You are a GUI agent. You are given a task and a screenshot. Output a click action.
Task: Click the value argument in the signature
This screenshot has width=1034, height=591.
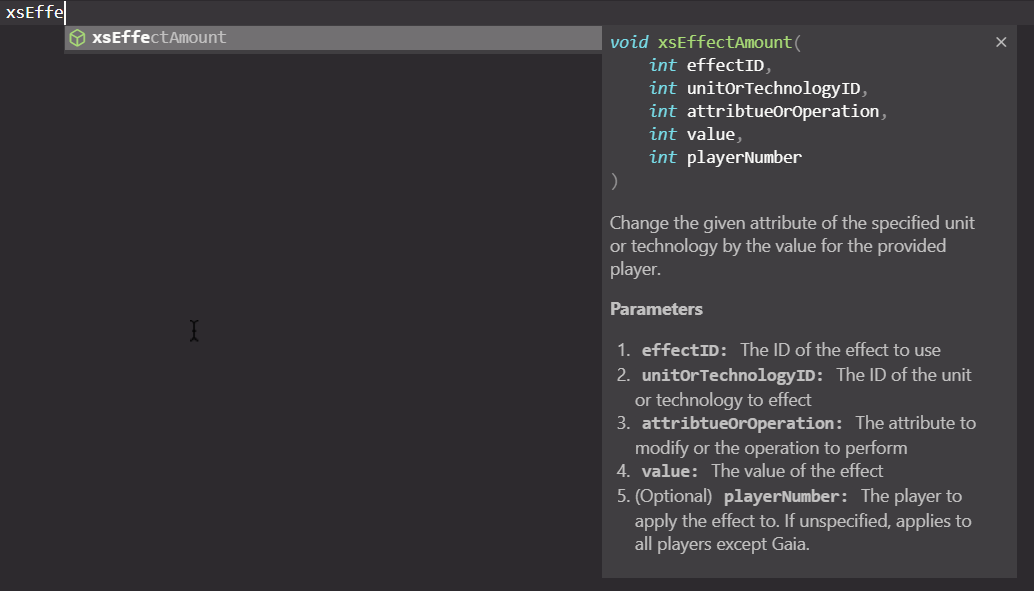(711, 135)
